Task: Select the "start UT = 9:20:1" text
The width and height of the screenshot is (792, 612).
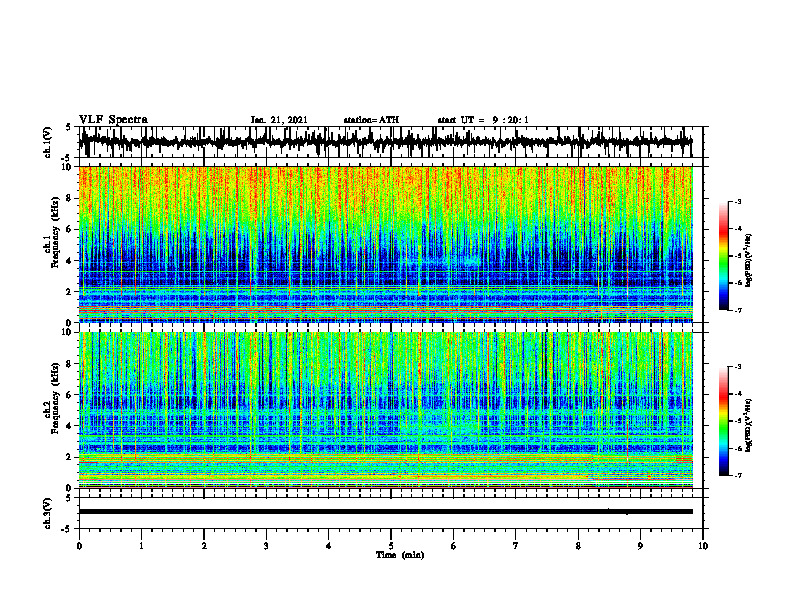Action: (483, 120)
